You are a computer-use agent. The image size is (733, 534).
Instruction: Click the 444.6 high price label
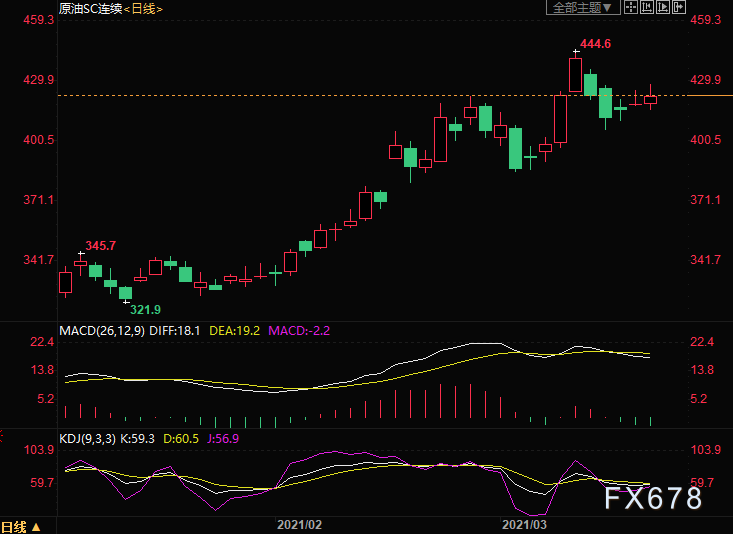(x=595, y=43)
